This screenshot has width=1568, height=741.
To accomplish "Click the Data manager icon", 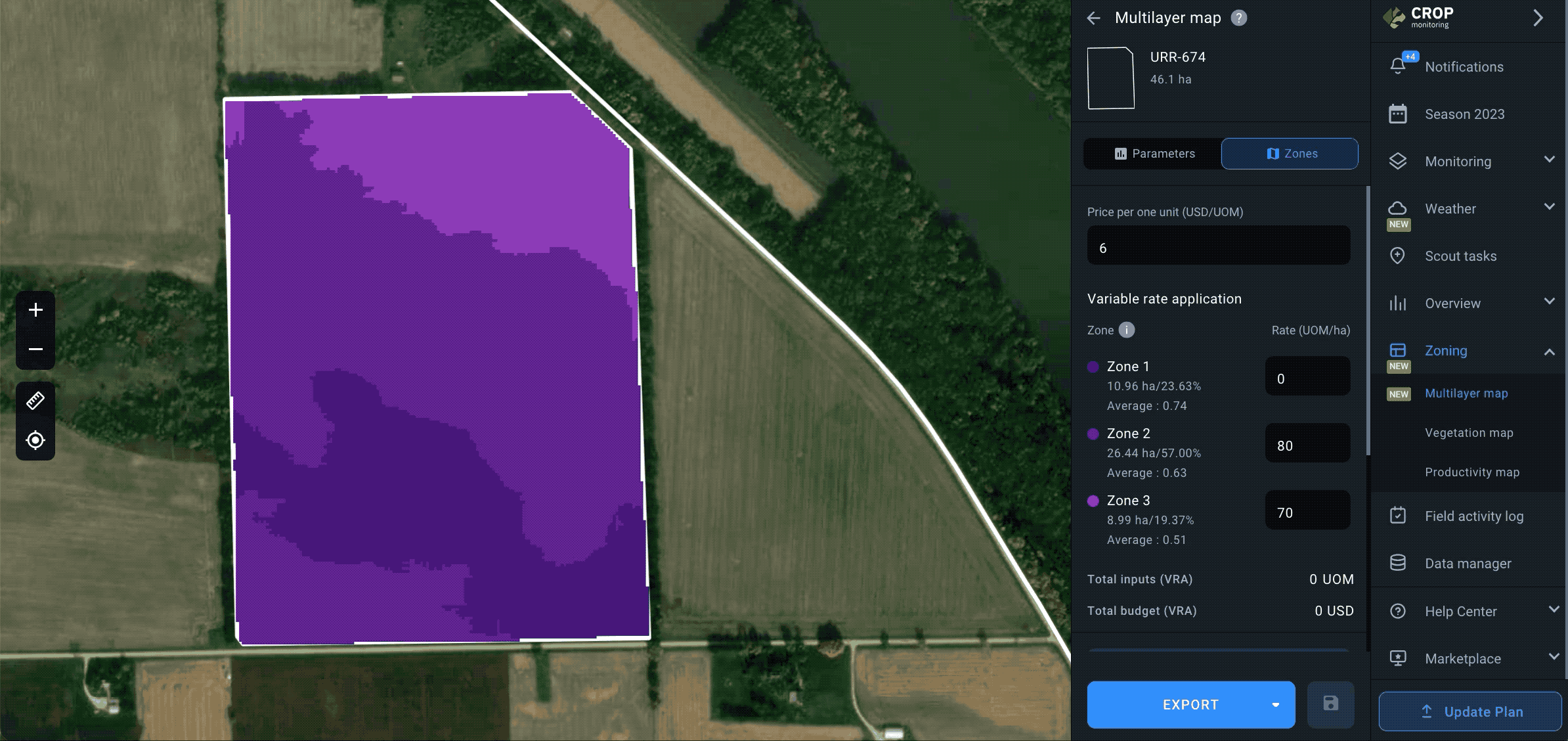I will coord(1398,563).
